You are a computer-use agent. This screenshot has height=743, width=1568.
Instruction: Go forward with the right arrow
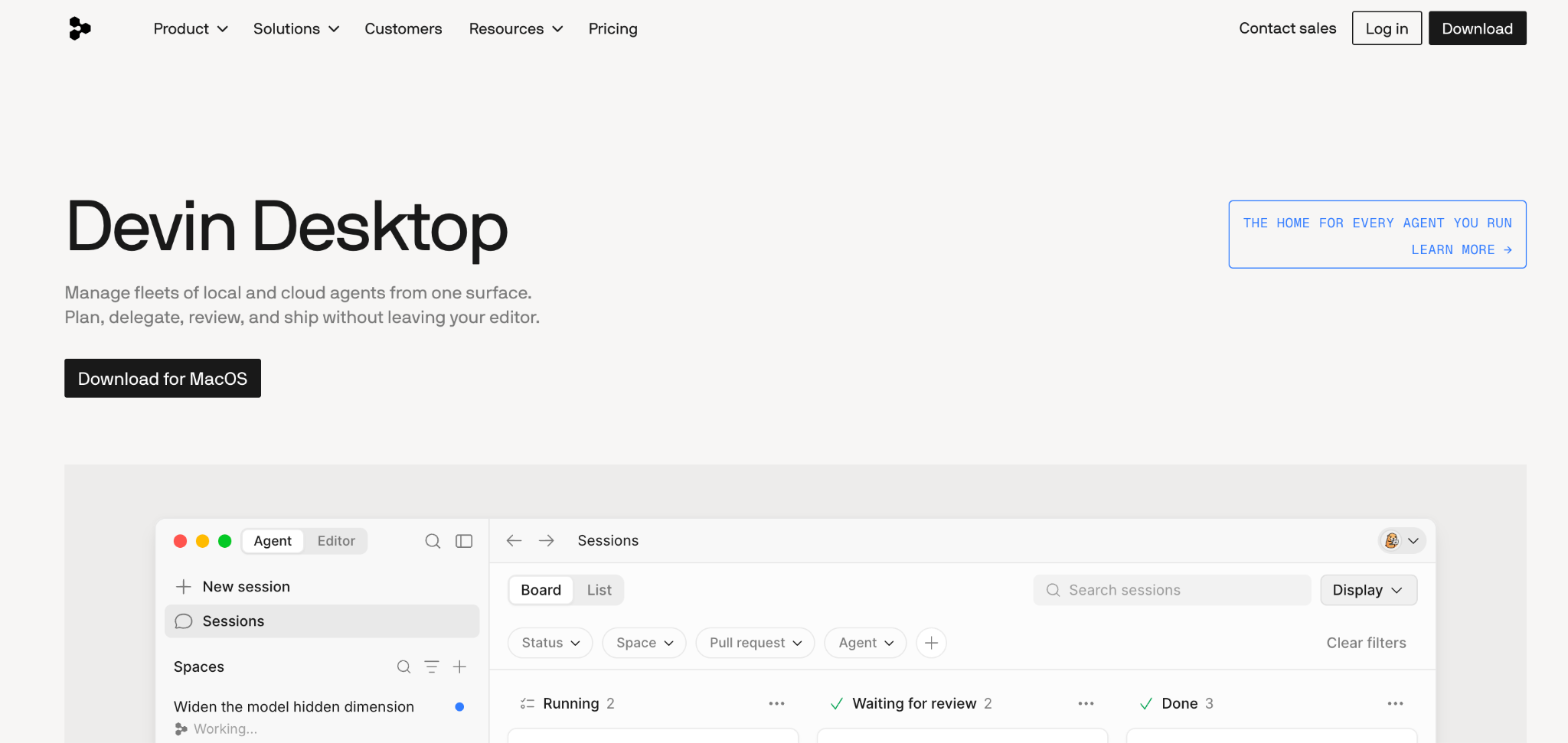546,540
